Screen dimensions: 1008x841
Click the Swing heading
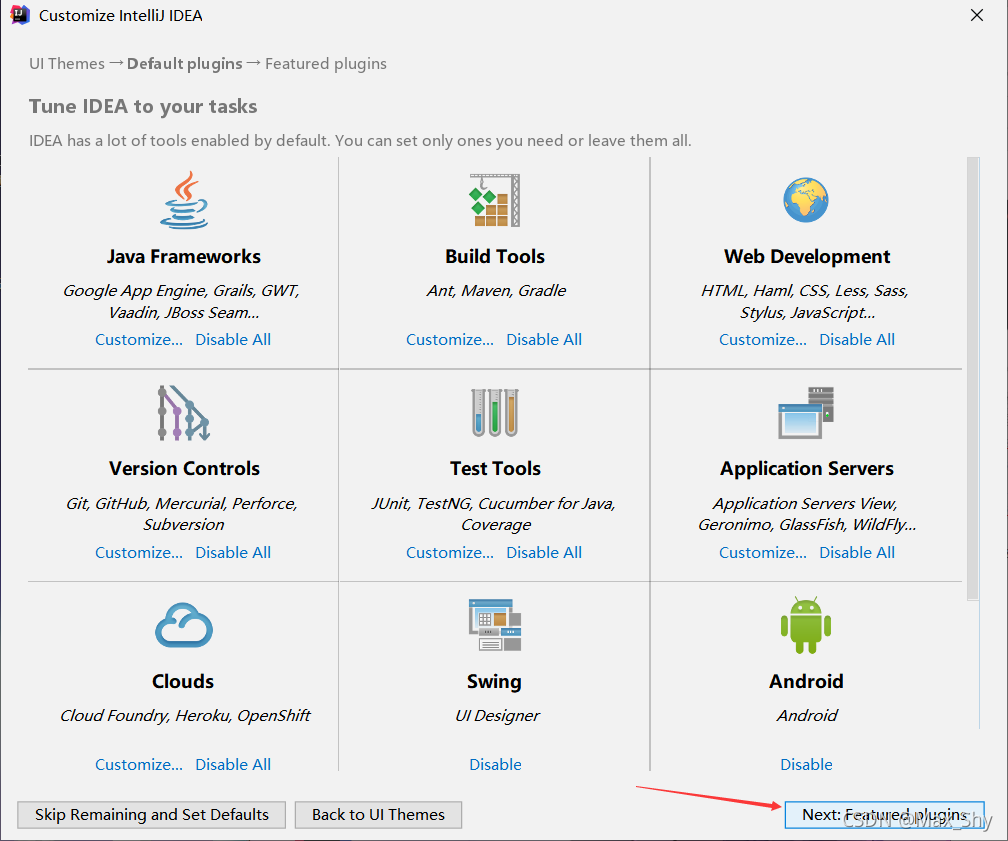point(494,682)
